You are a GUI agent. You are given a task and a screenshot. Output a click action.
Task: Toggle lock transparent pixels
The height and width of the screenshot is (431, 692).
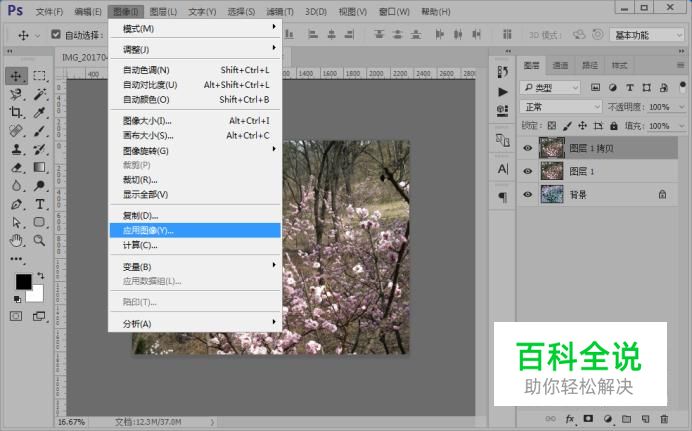[x=552, y=126]
